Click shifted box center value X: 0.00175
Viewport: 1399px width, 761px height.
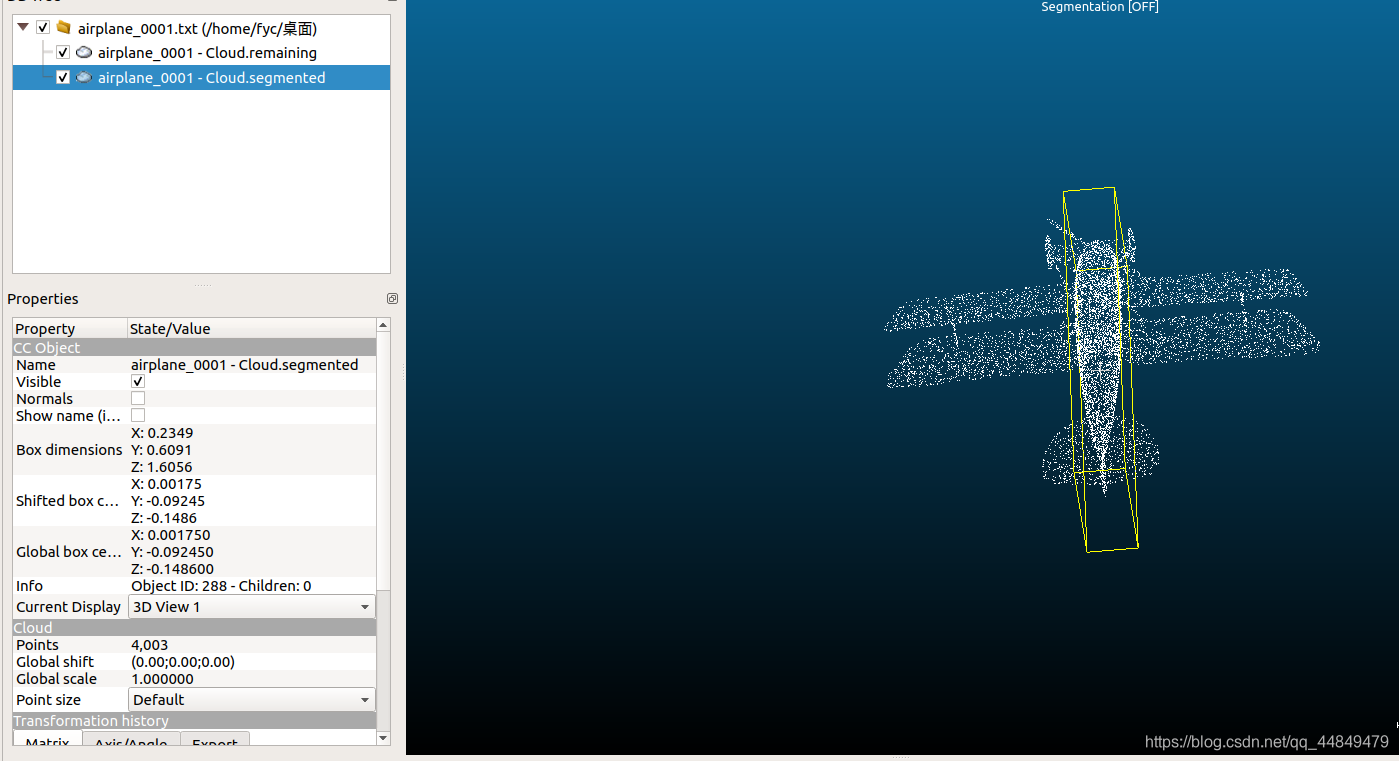[x=166, y=484]
